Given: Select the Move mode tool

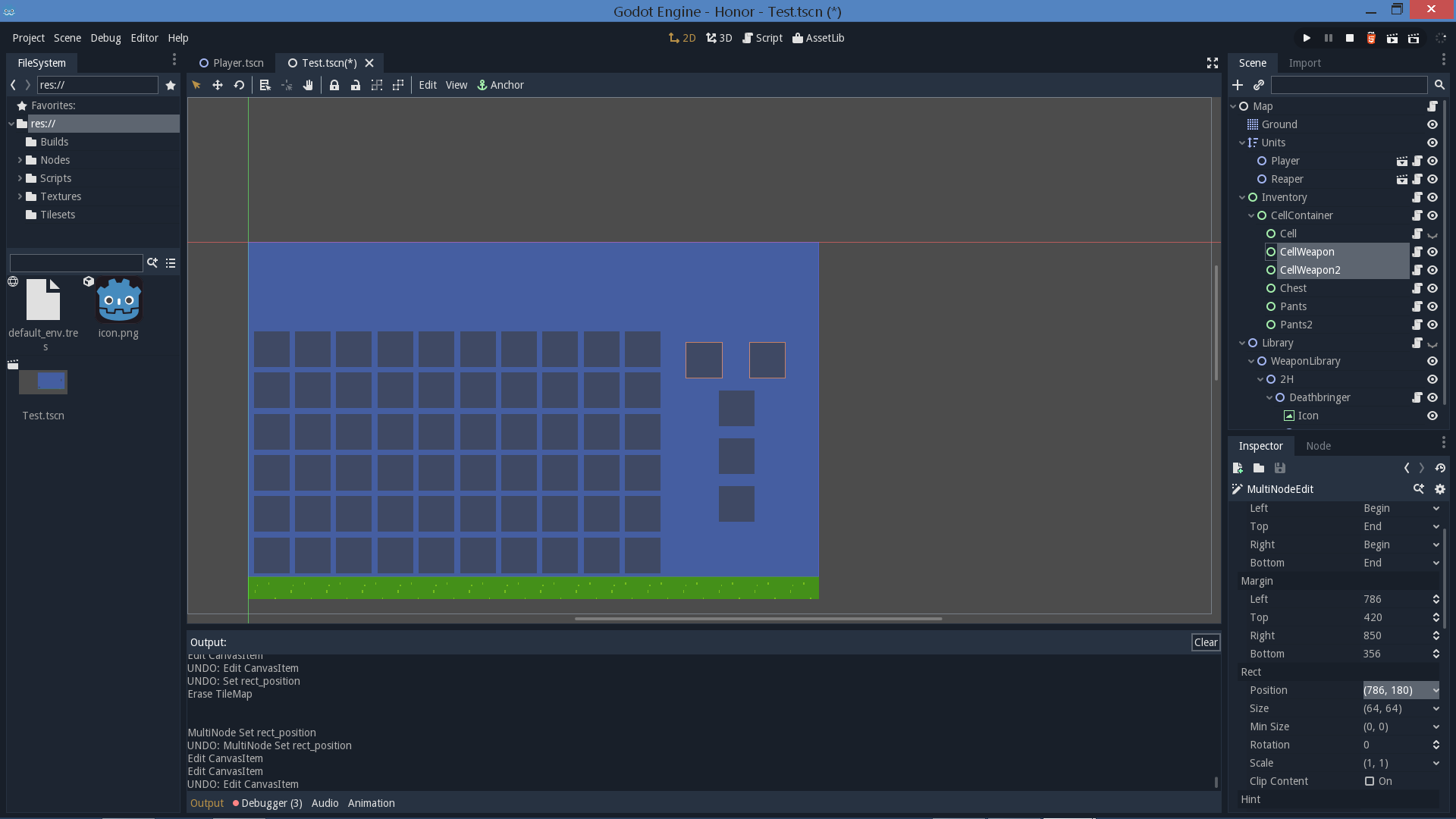Looking at the screenshot, I should pyautogui.click(x=218, y=85).
